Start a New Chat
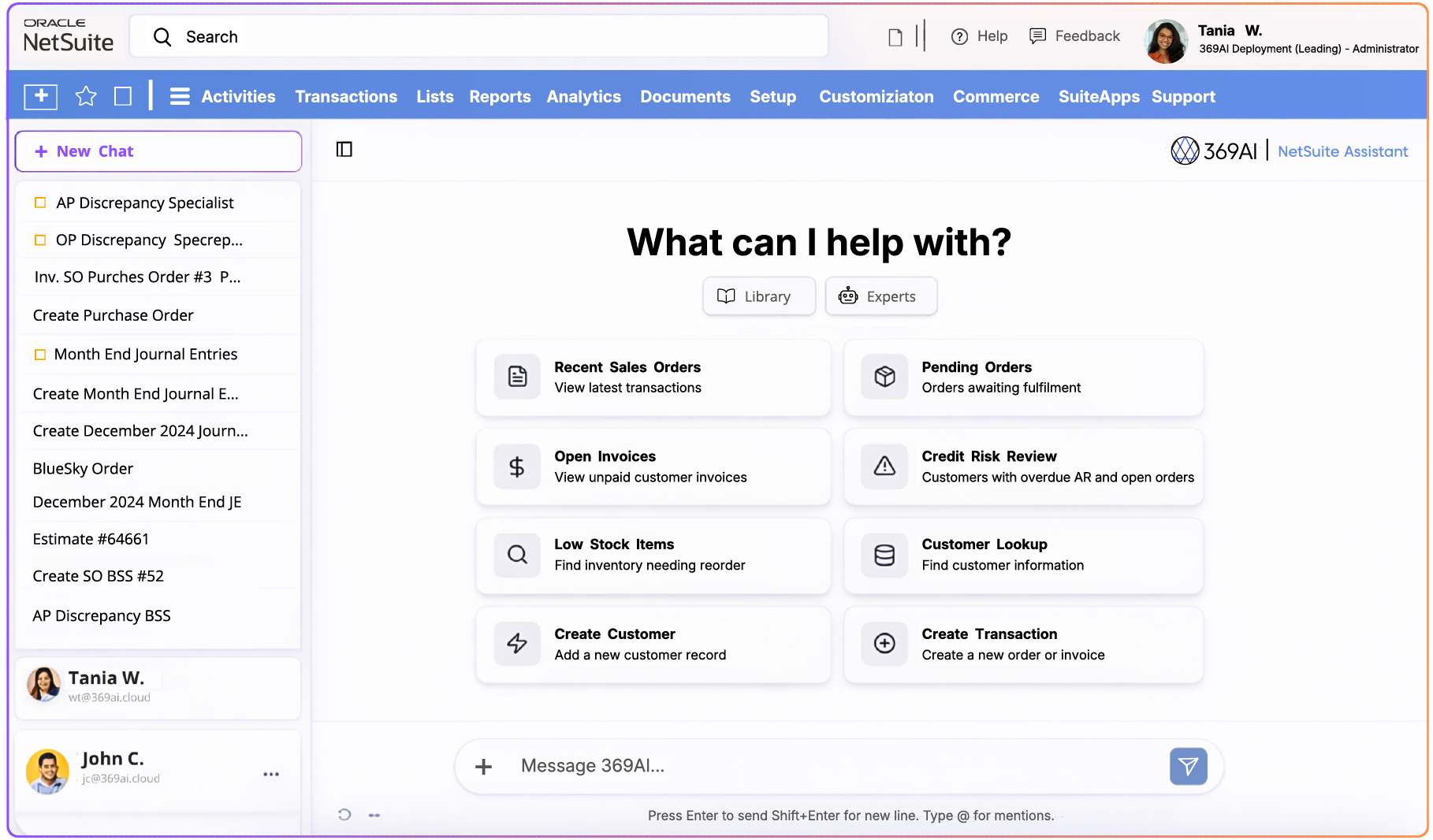This screenshot has height=840, width=1433. click(158, 151)
